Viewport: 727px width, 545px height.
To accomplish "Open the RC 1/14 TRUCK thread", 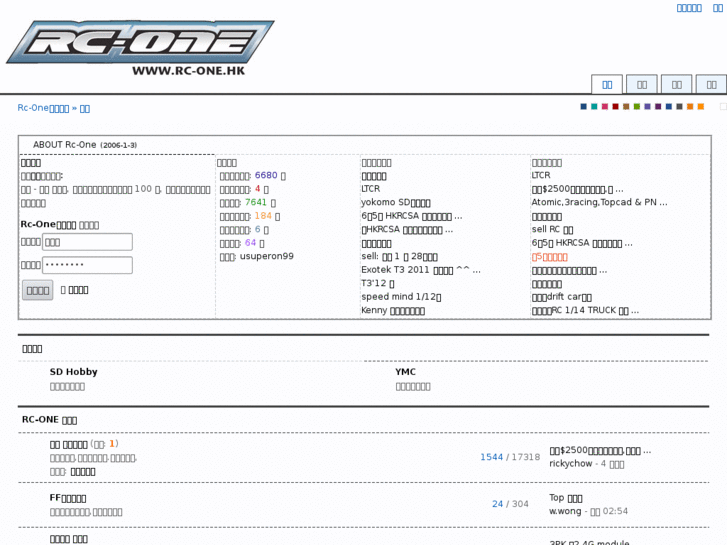I will [x=585, y=310].
